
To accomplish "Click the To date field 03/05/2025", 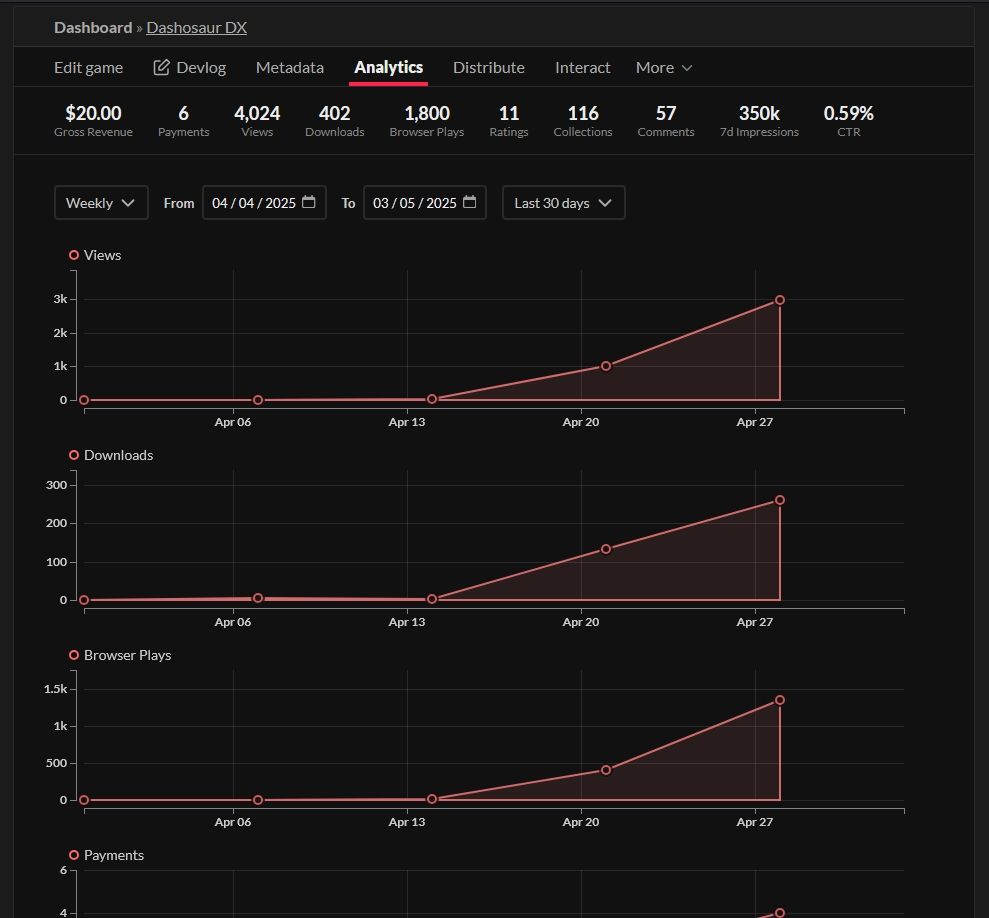I will pos(424,203).
